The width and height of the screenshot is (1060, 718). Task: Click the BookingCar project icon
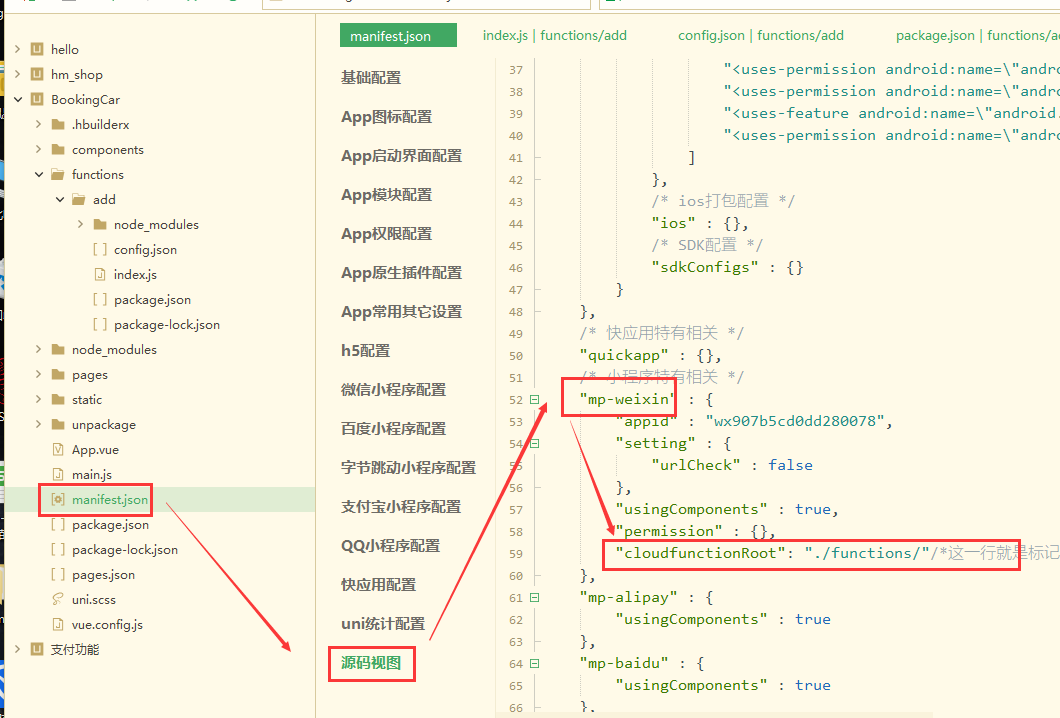[x=37, y=99]
